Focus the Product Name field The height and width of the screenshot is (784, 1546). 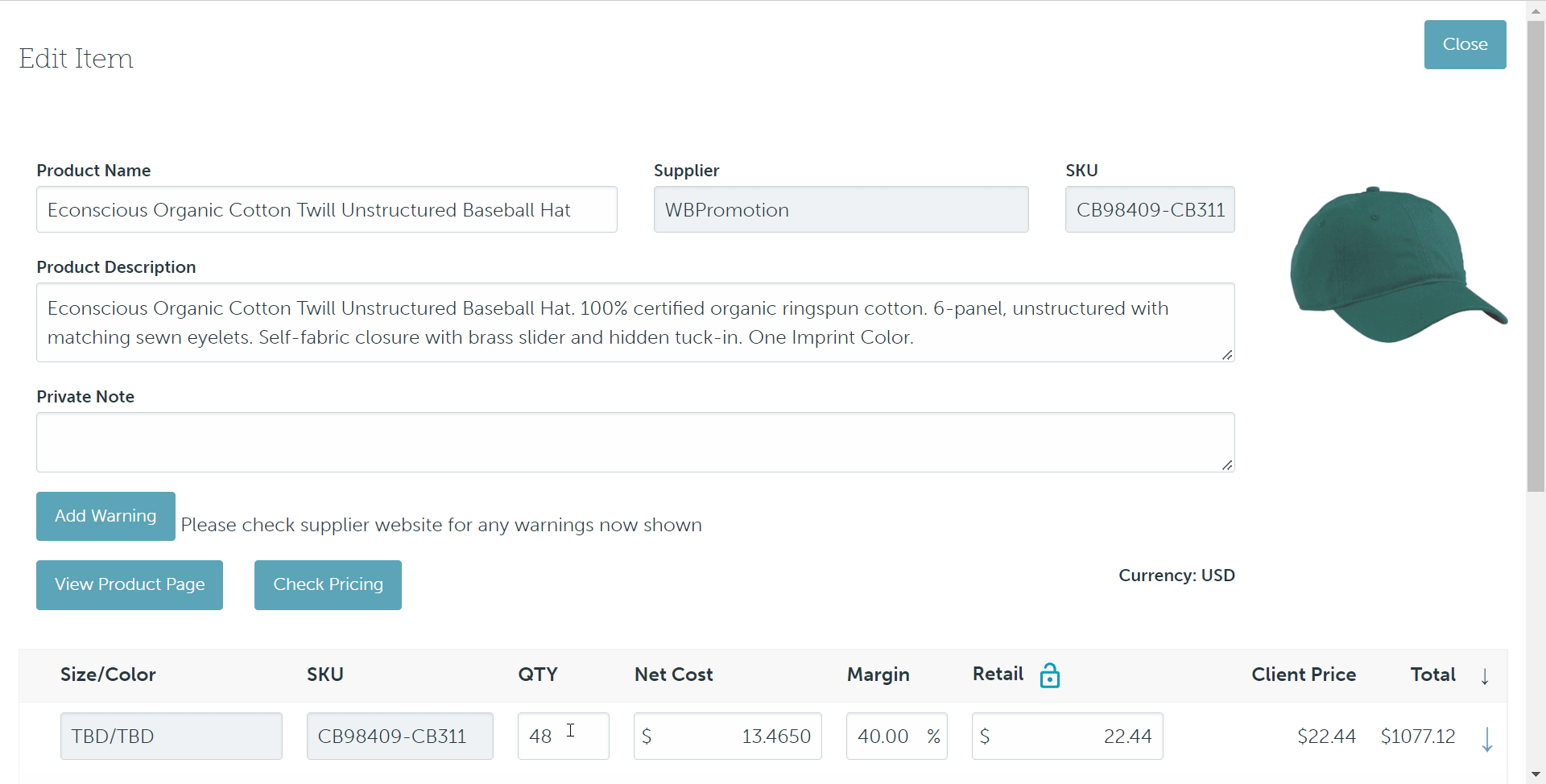(326, 210)
